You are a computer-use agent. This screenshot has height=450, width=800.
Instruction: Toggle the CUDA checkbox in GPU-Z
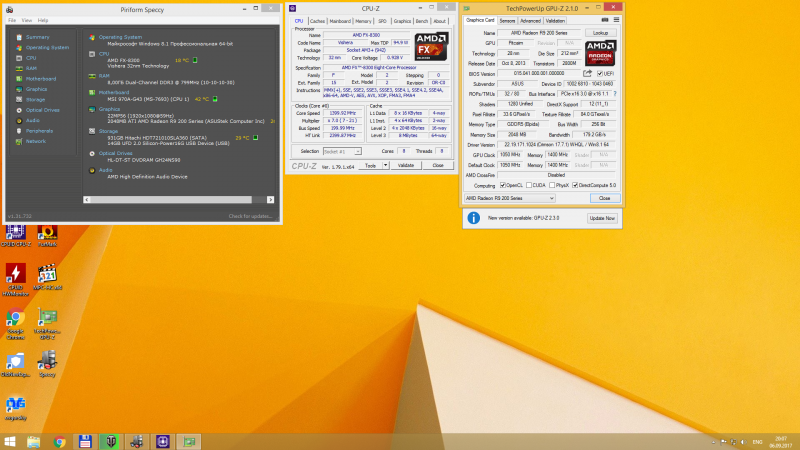(529, 185)
